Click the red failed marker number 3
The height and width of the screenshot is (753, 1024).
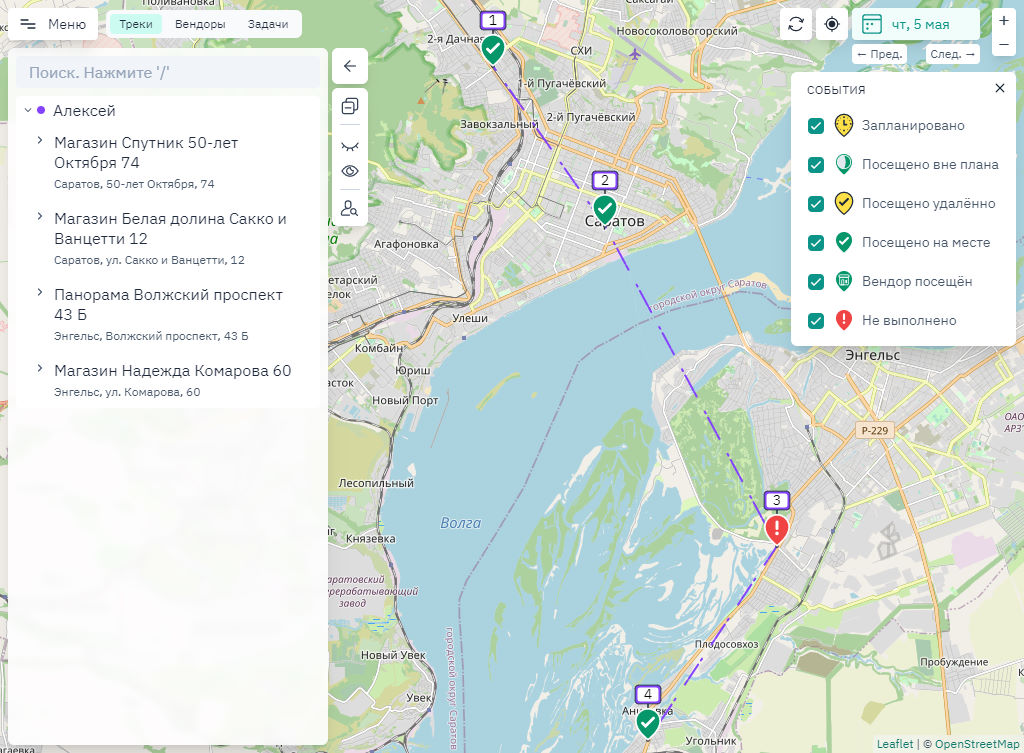coord(777,527)
